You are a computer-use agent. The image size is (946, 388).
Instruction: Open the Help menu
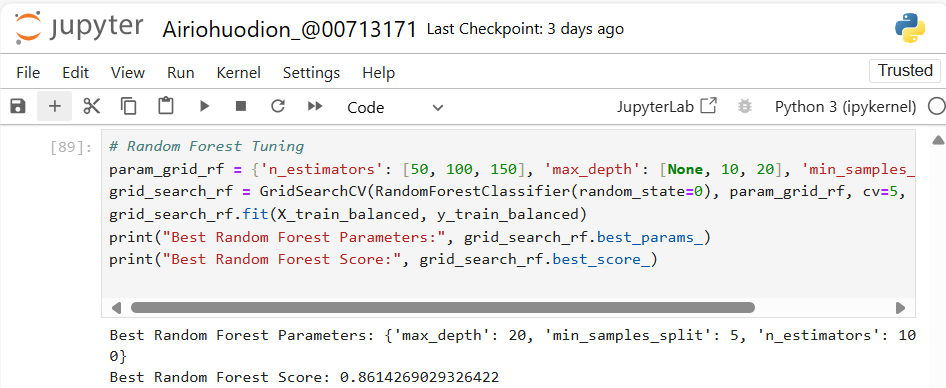378,73
